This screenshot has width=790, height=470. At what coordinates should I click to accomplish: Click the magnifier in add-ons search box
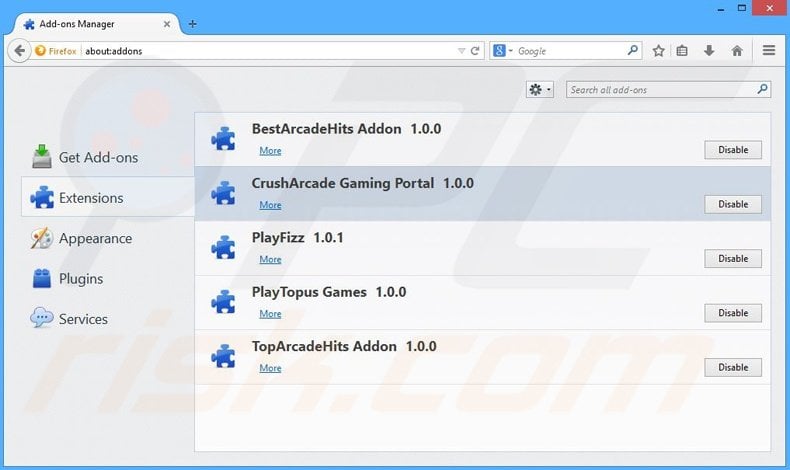click(762, 89)
